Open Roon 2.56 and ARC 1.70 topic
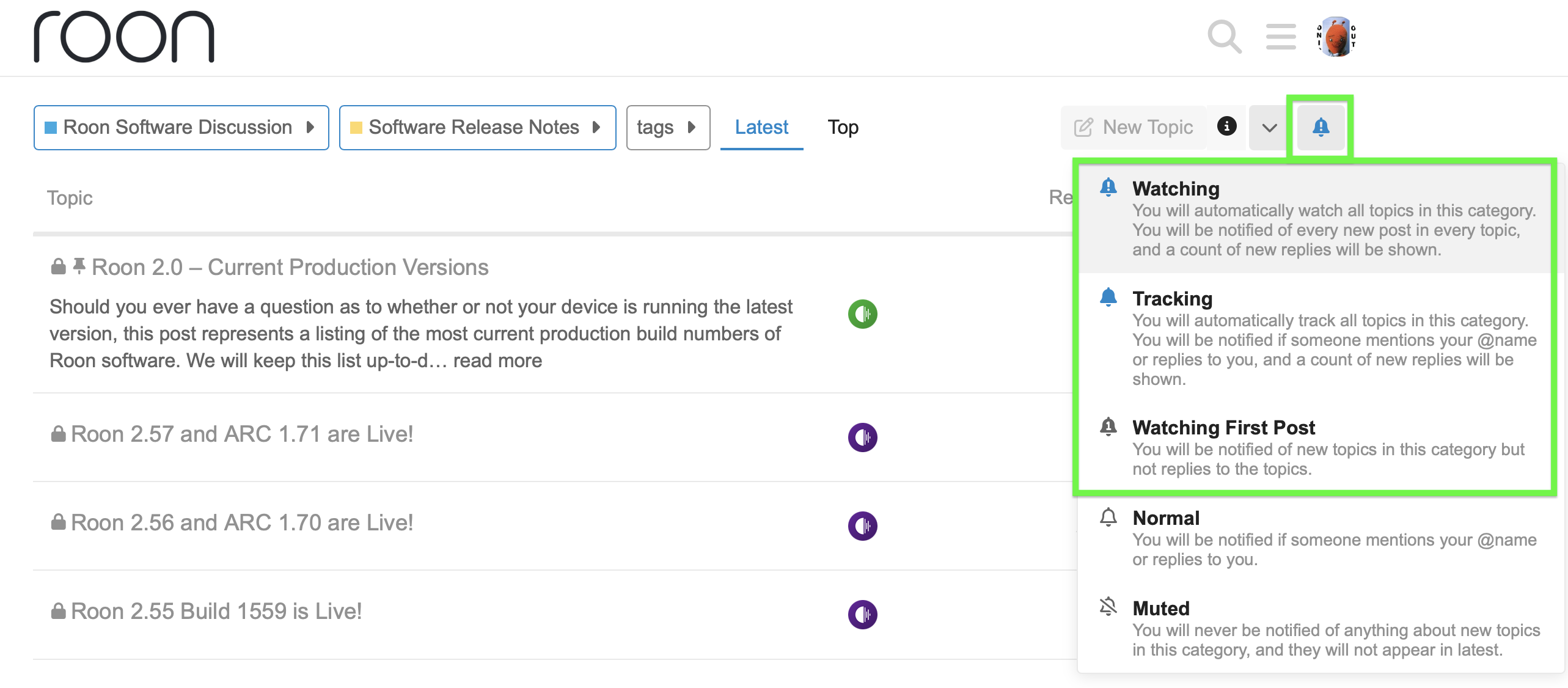 tap(242, 523)
